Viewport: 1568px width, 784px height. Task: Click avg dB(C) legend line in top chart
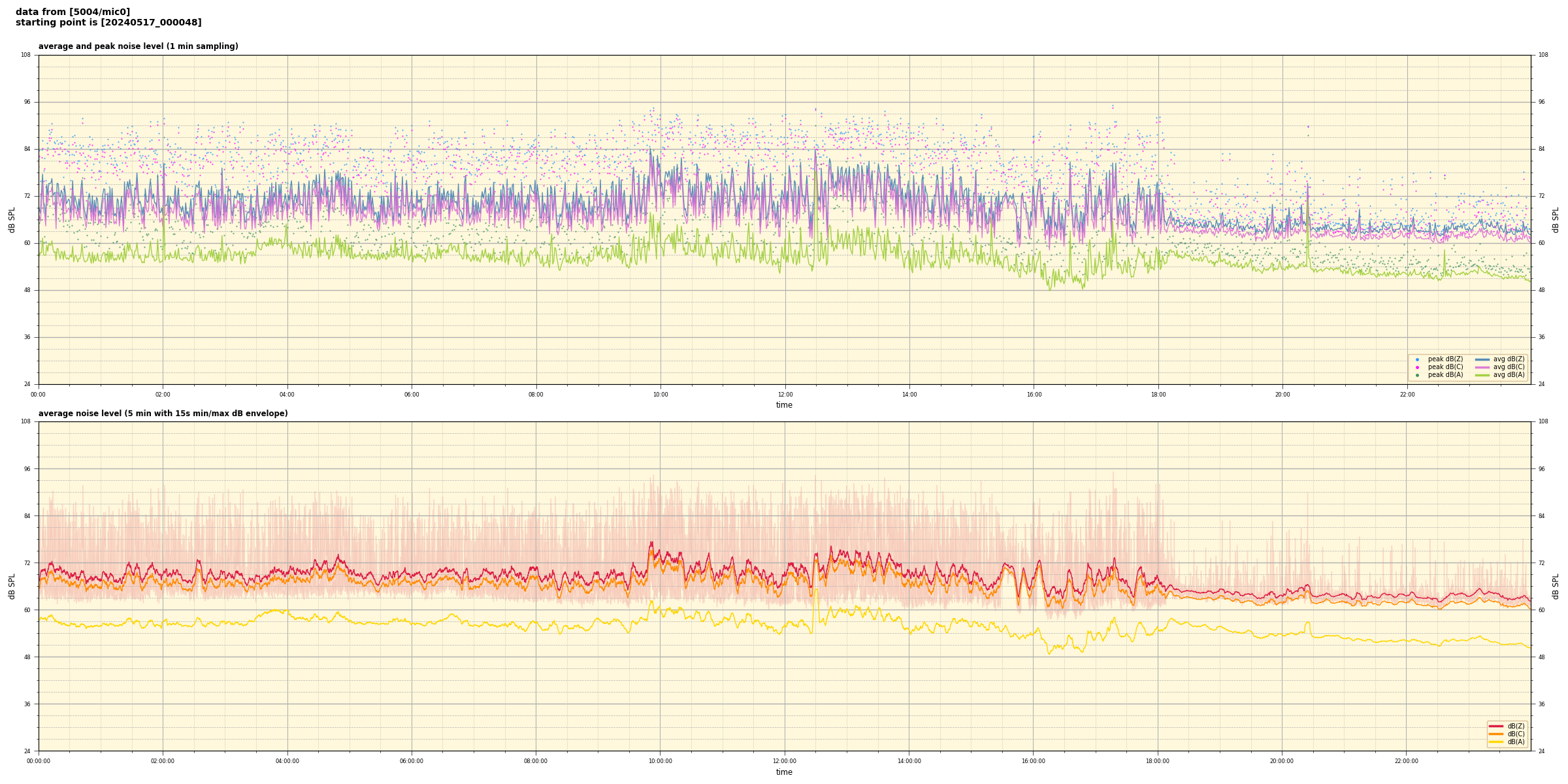point(1482,367)
